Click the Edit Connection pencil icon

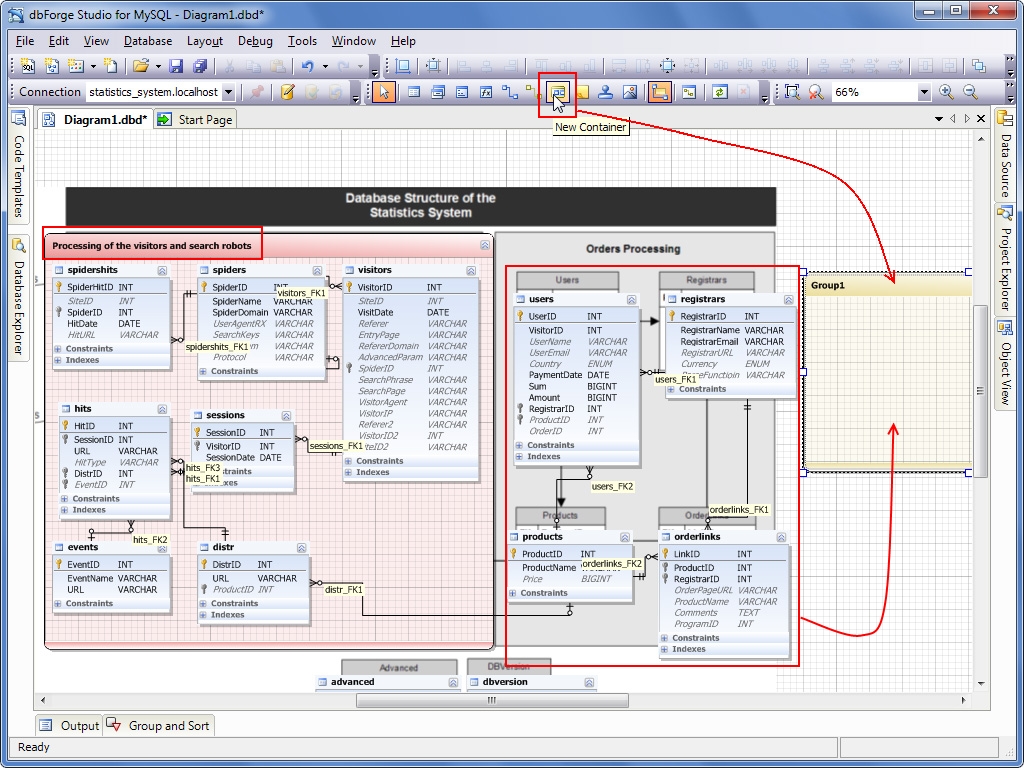(287, 92)
